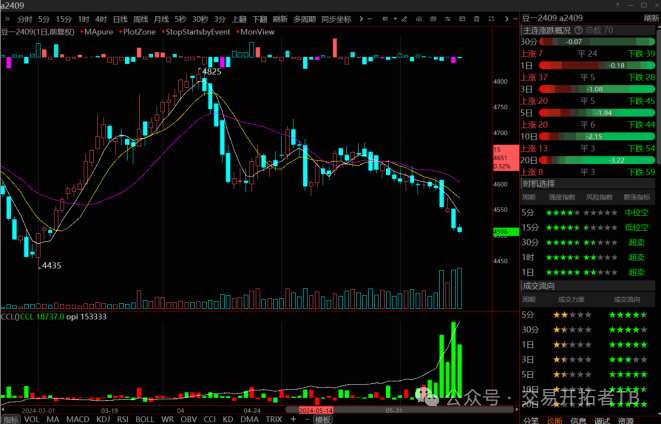This screenshot has width=661, height=424.
Task: Open the 分笔 tab in right panel
Action: (531, 421)
